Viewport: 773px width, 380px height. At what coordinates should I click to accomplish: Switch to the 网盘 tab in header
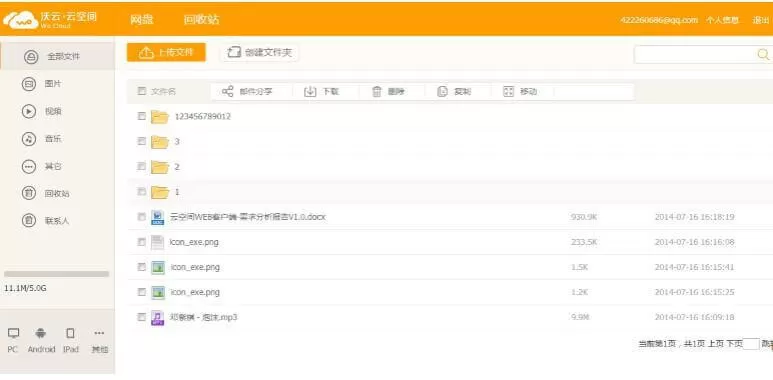pyautogui.click(x=141, y=20)
